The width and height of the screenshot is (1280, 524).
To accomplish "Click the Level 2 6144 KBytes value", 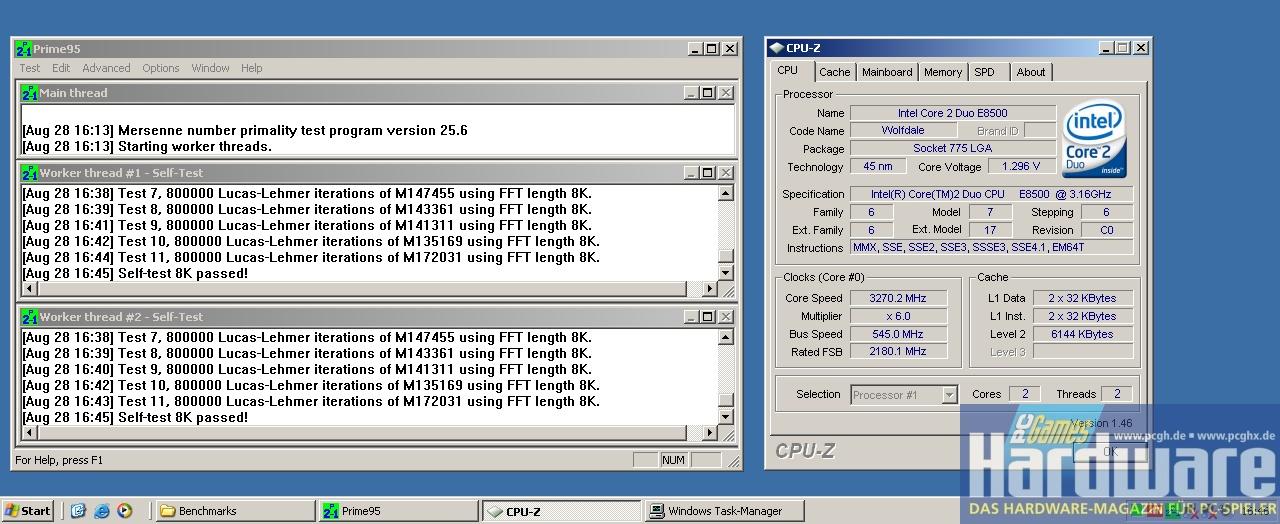I will click(x=1082, y=334).
